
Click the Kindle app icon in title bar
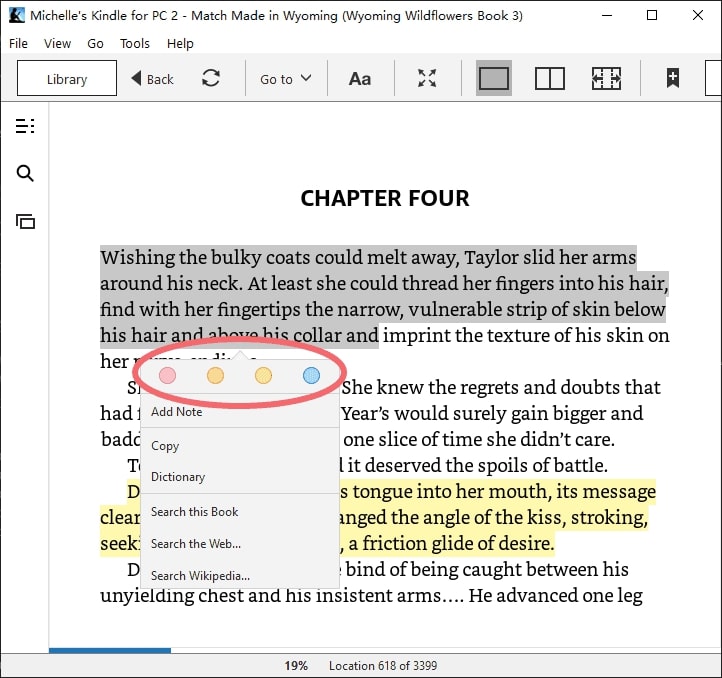click(17, 15)
